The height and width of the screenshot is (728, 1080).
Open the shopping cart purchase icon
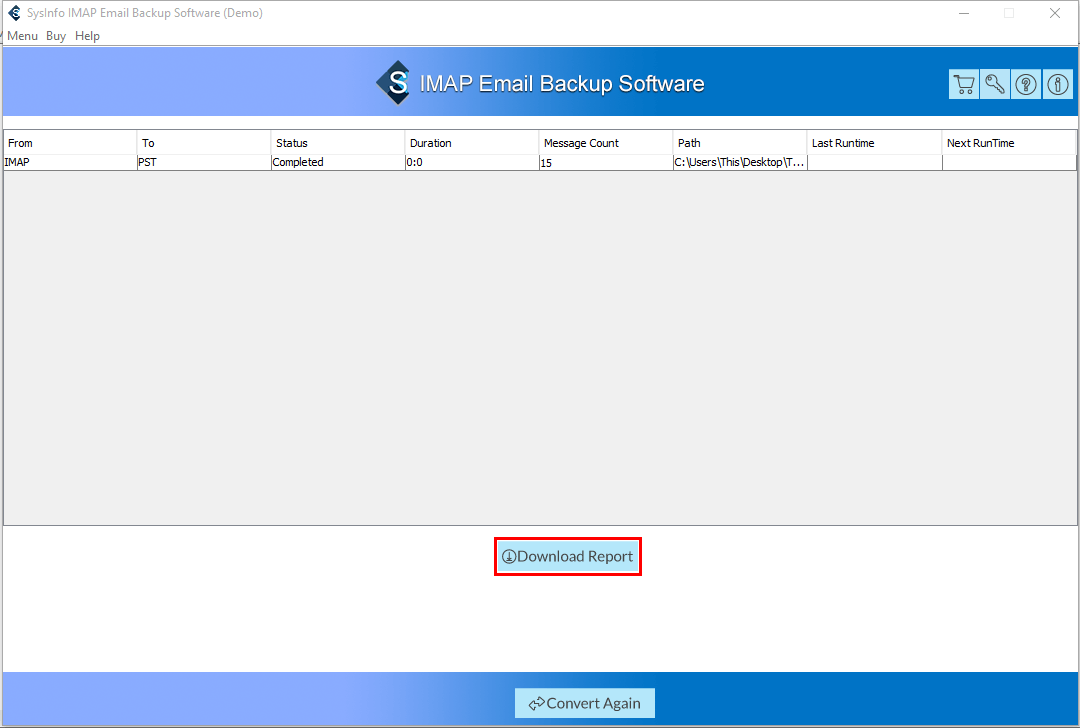click(963, 84)
